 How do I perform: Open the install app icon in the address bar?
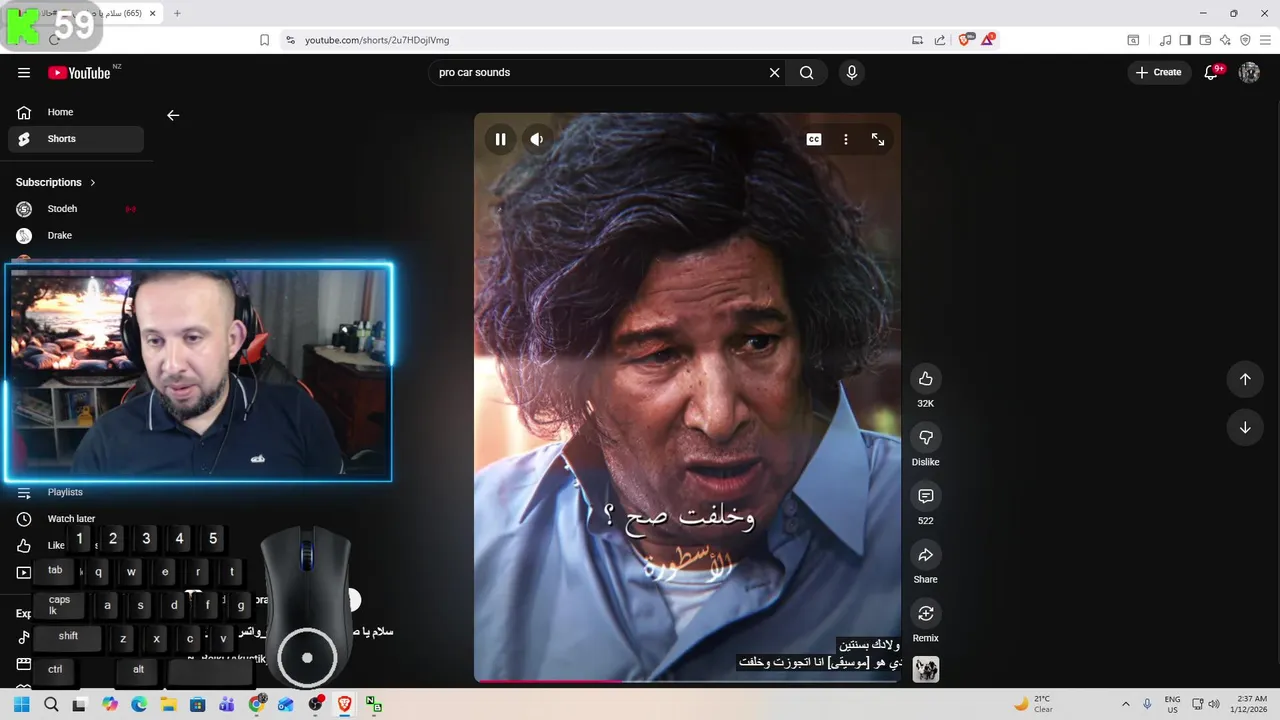(x=917, y=40)
